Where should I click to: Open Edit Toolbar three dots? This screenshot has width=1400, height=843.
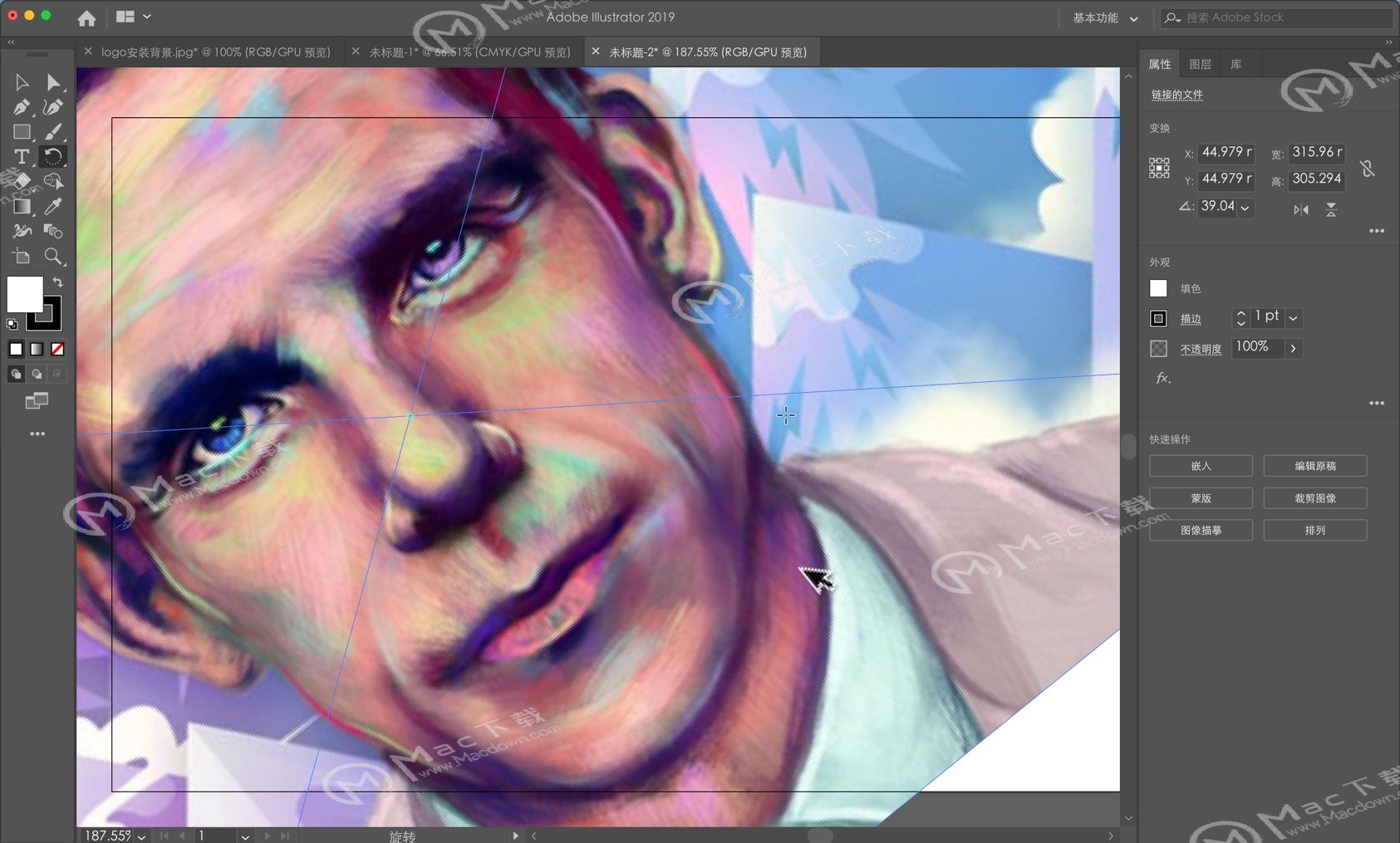point(37,434)
